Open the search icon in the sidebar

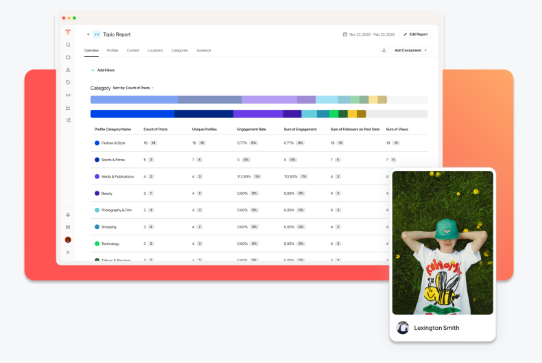pyautogui.click(x=68, y=45)
